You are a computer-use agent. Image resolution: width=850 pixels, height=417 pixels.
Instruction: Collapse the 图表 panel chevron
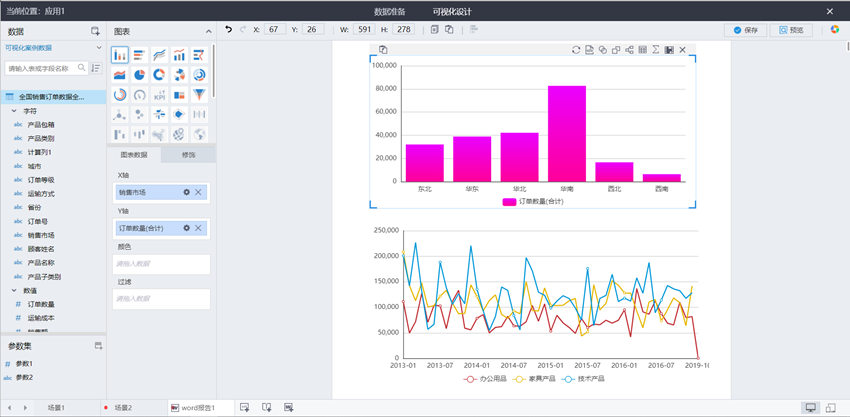[x=208, y=32]
